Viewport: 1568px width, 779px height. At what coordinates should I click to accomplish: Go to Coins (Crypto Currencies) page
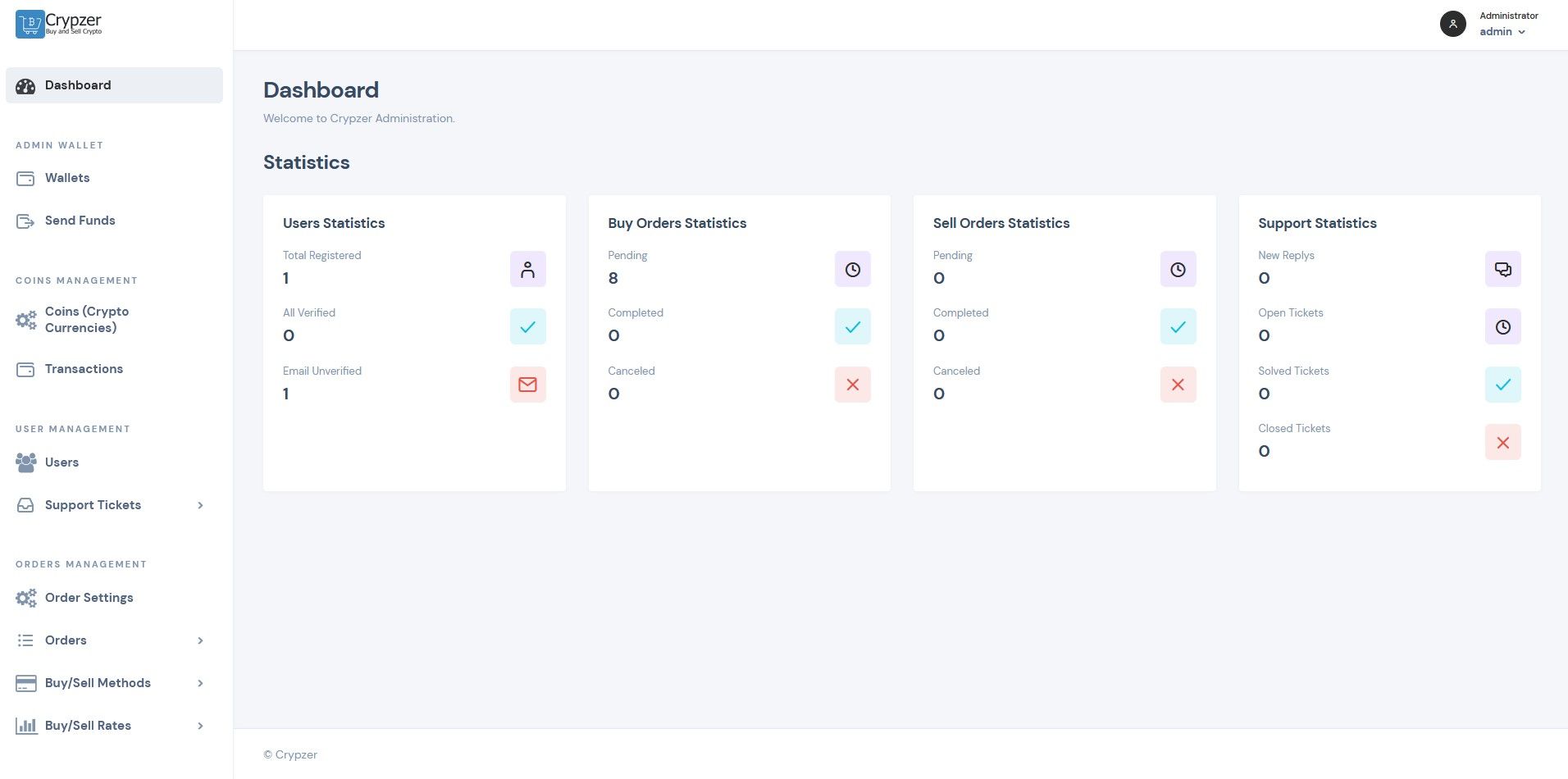[x=87, y=320]
